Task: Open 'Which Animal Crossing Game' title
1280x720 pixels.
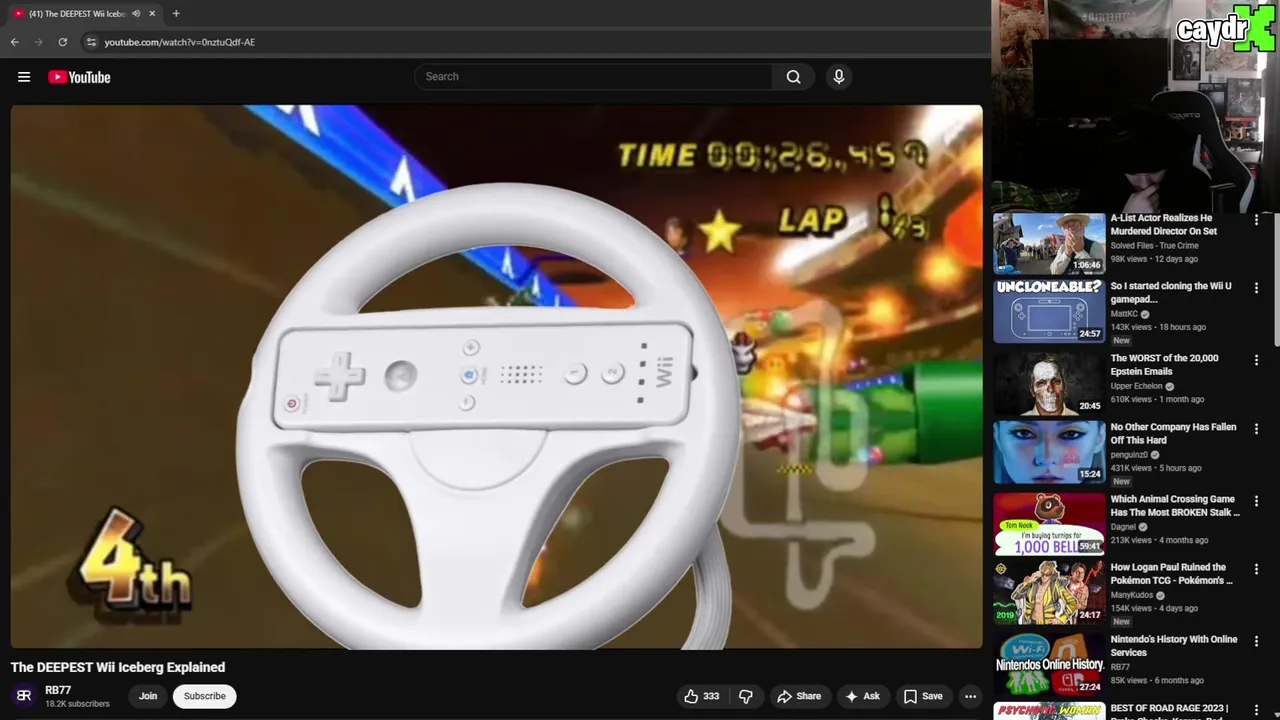Action: click(1175, 505)
